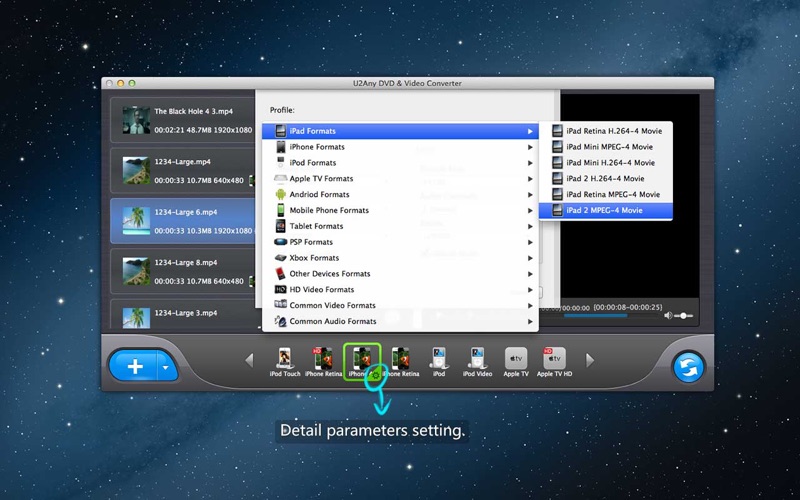Select the iPod preset
Viewport: 800px width, 500px height.
point(439,362)
